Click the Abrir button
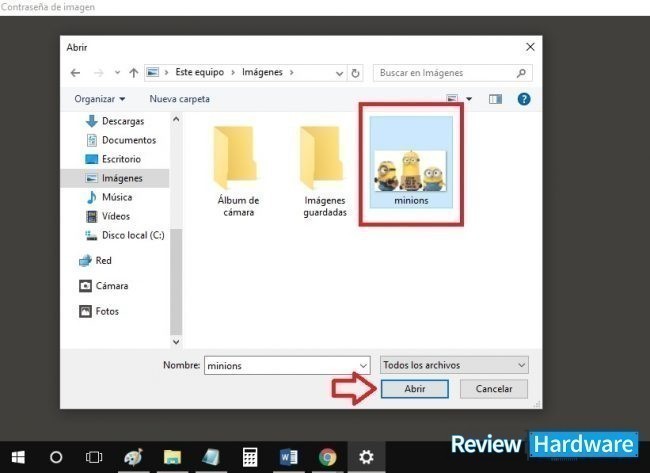 [417, 389]
